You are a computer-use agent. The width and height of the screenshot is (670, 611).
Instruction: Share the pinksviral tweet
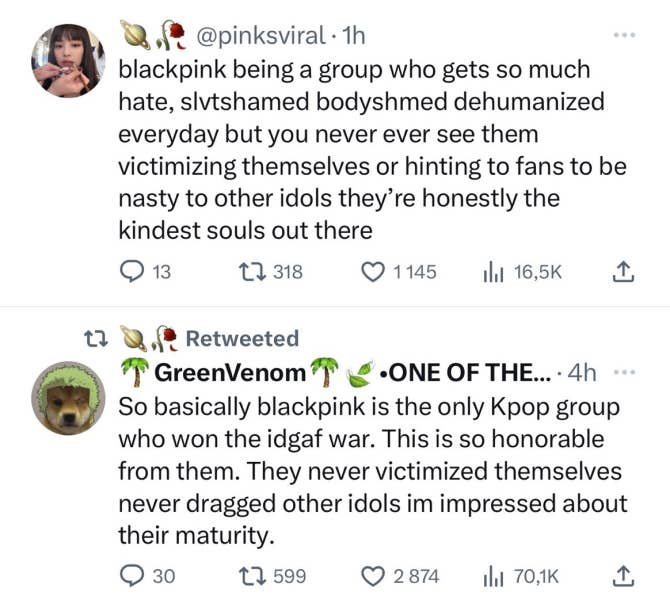click(x=621, y=272)
